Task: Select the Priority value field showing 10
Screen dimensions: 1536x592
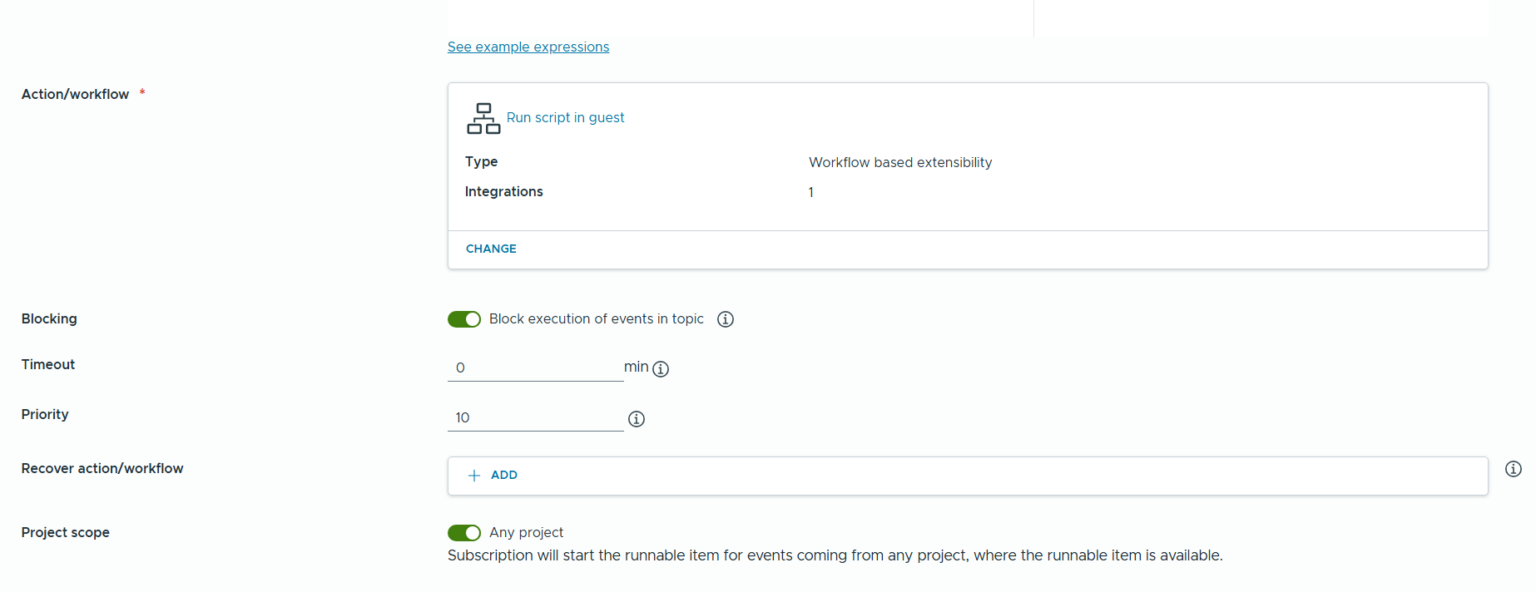Action: [535, 417]
